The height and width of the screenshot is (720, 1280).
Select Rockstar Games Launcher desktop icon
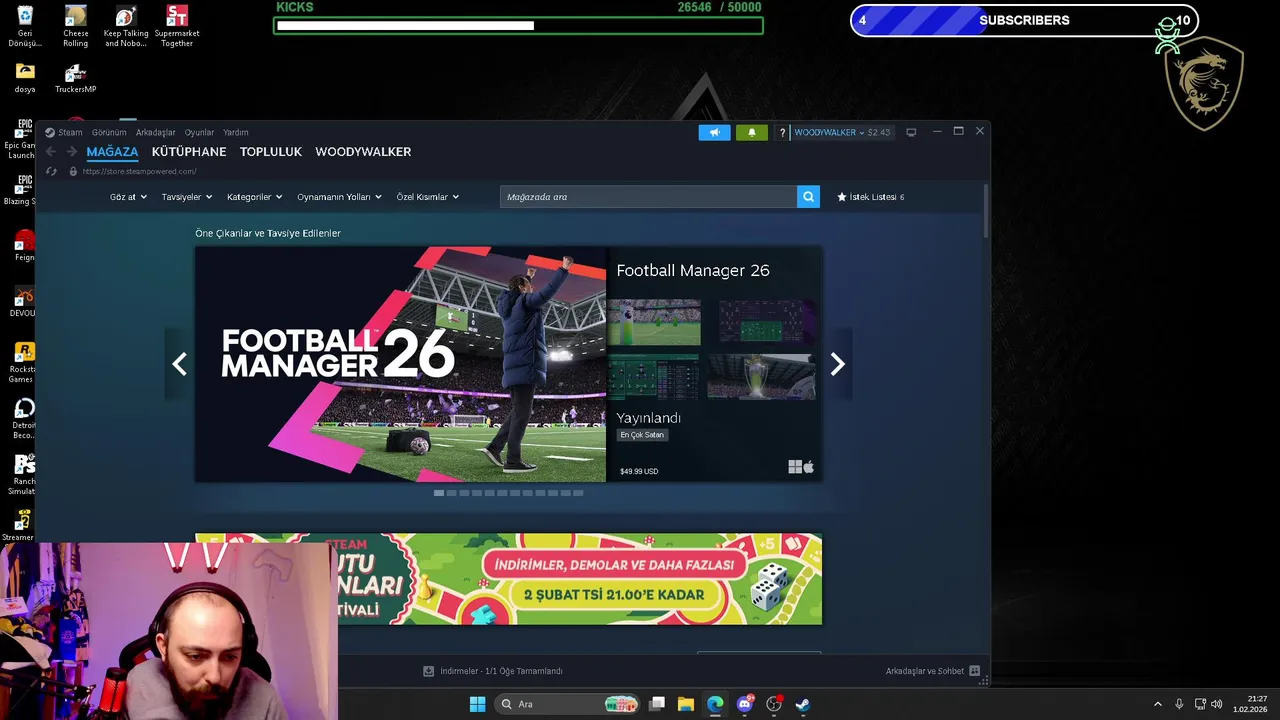[22, 362]
